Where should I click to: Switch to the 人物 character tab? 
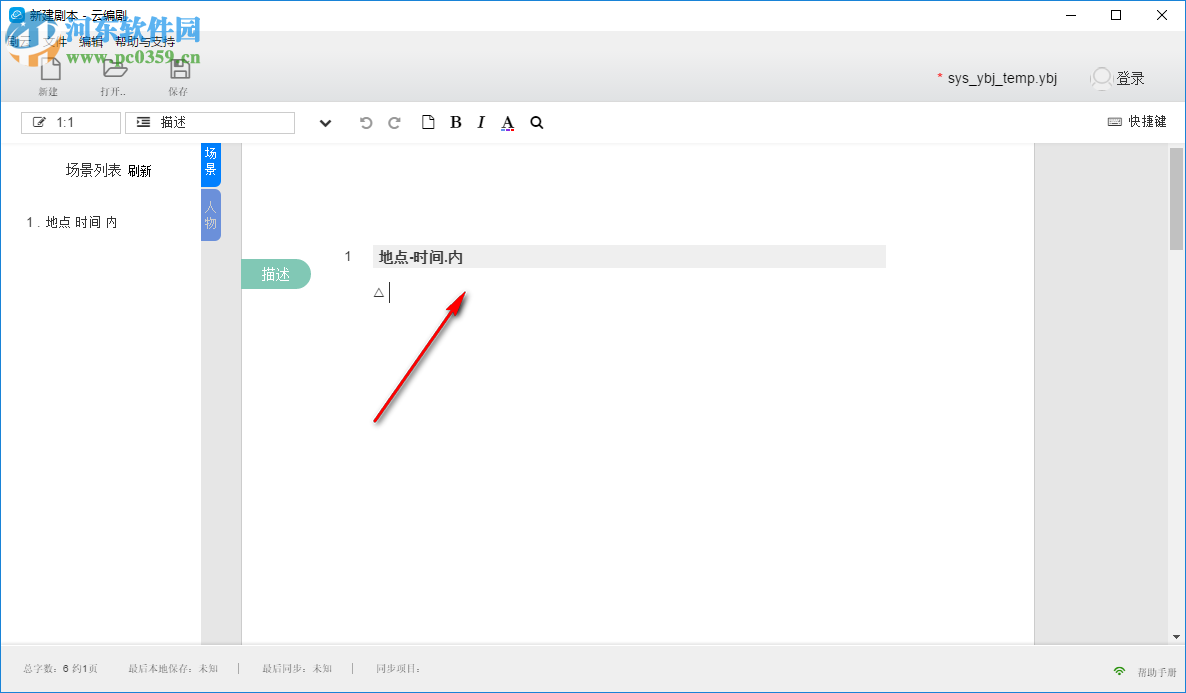click(210, 214)
